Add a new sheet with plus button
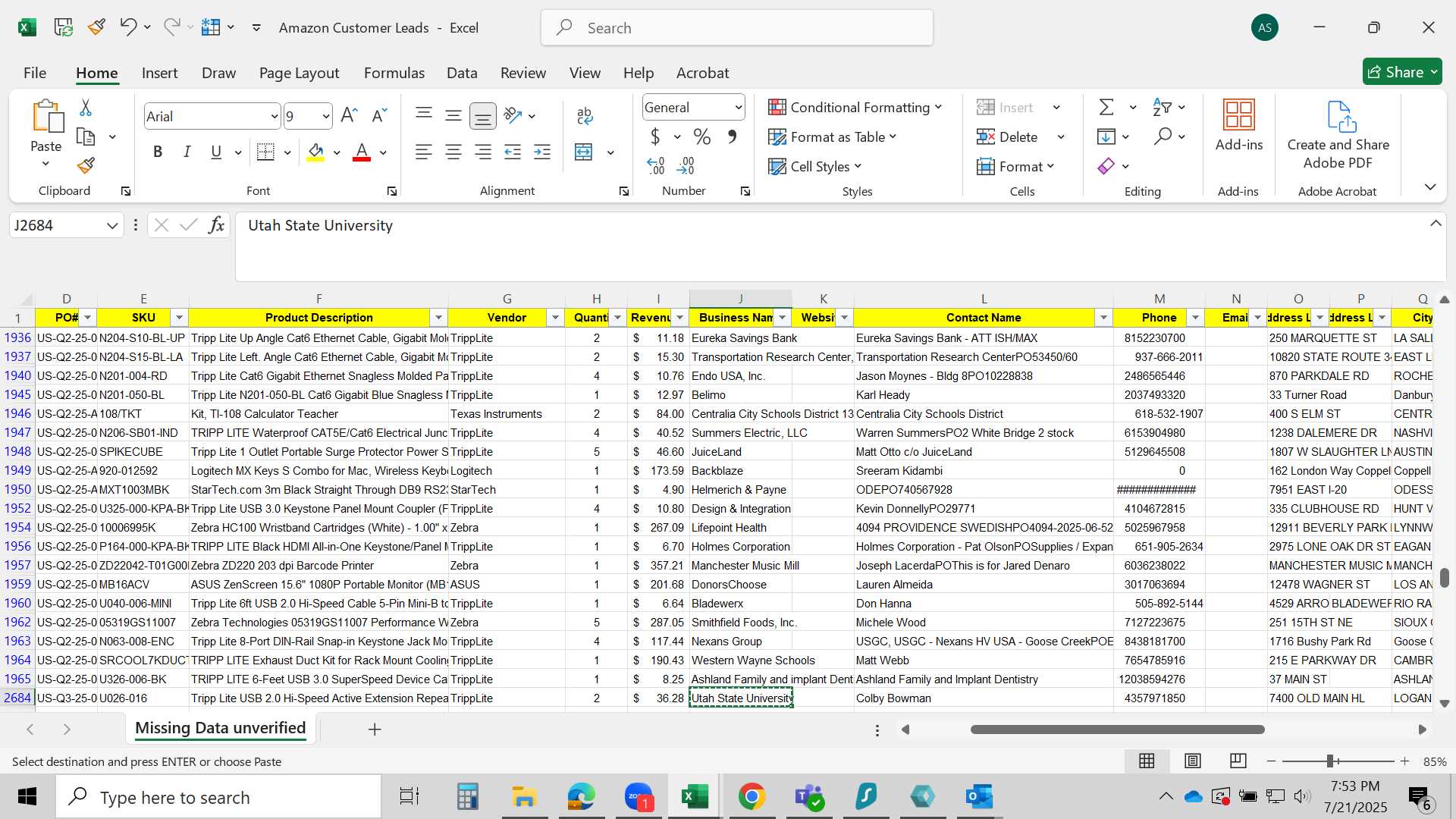The width and height of the screenshot is (1456, 819). [375, 729]
